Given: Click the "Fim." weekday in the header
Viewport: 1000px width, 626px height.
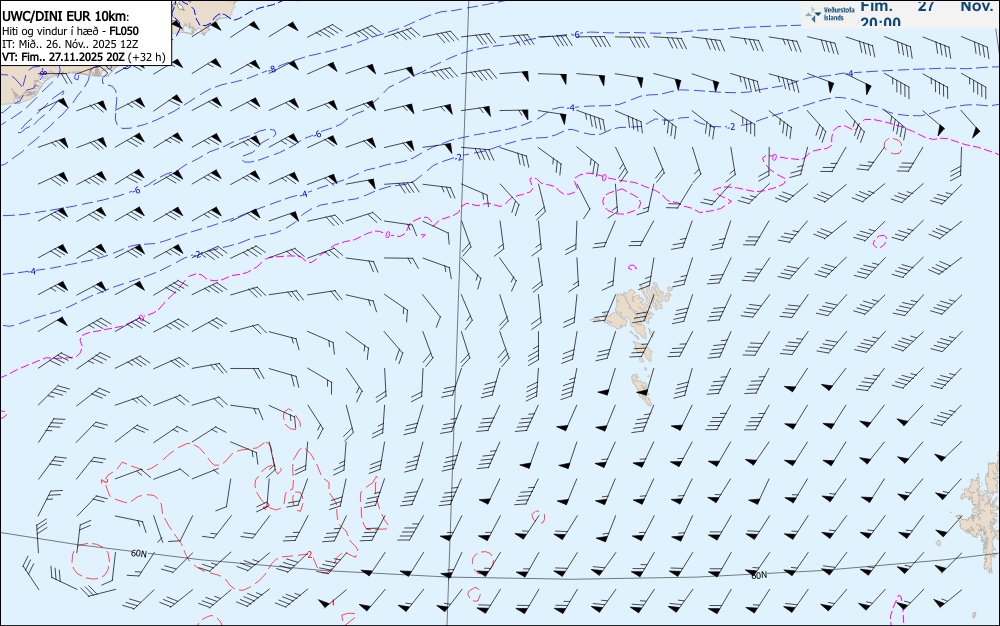Looking at the screenshot, I should point(876,6).
